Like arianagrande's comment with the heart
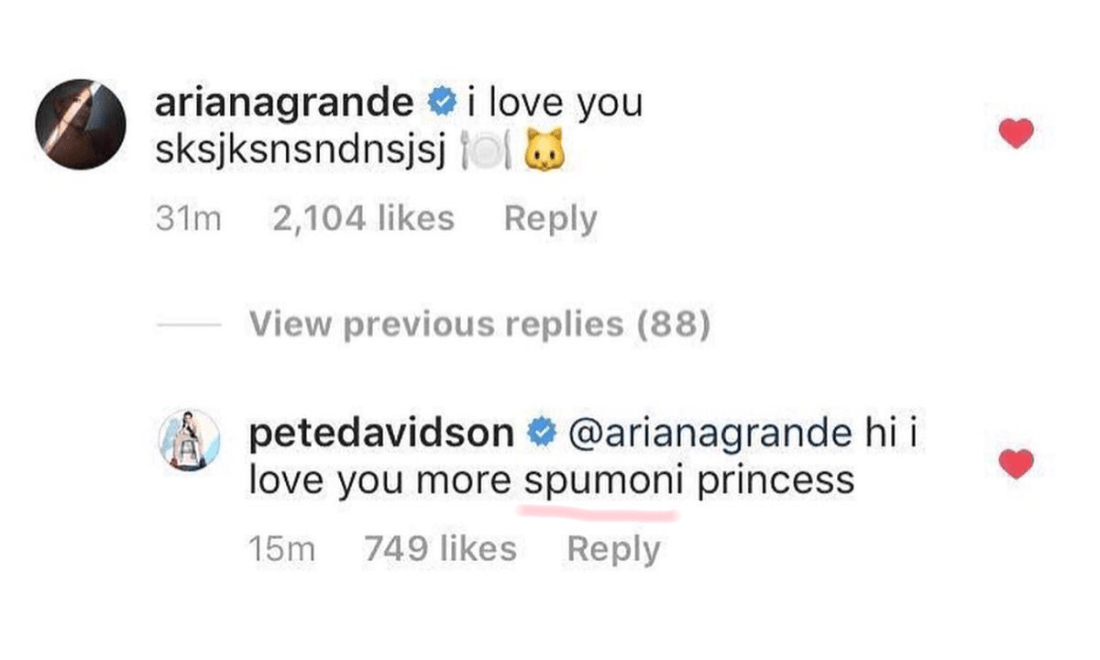Viewport: 1100px width, 660px height. tap(1016, 133)
